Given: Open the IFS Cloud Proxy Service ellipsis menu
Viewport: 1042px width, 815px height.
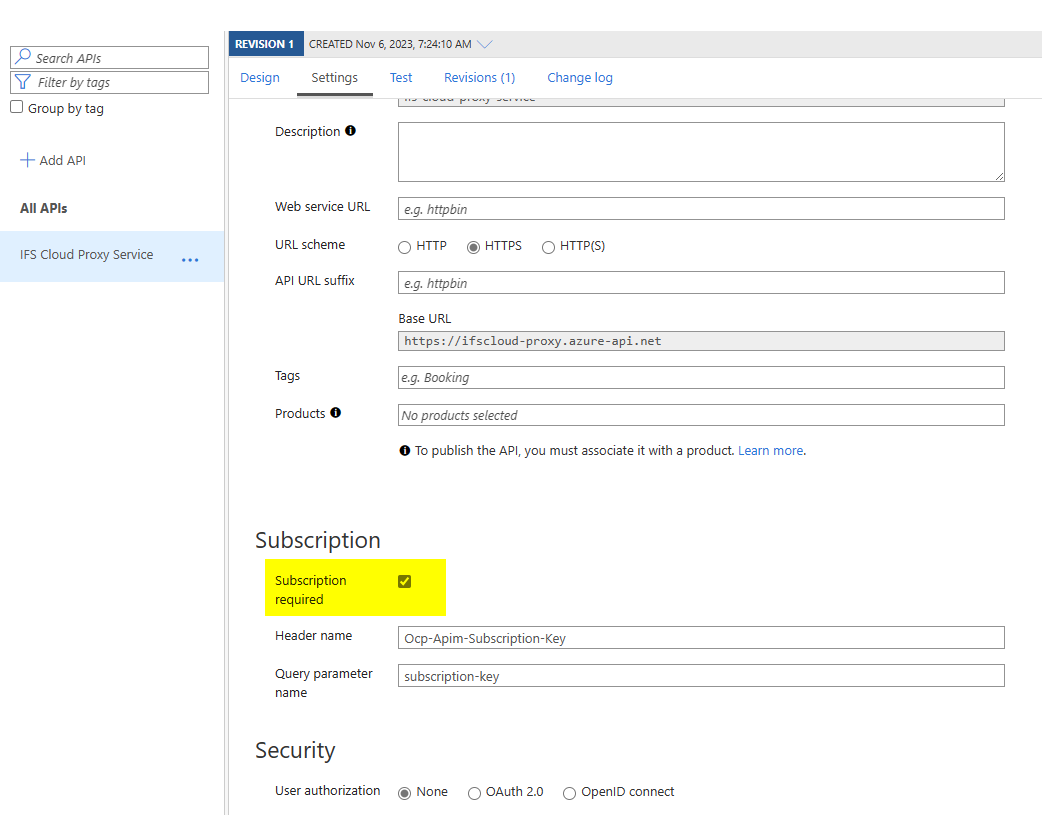Looking at the screenshot, I should coord(190,260).
